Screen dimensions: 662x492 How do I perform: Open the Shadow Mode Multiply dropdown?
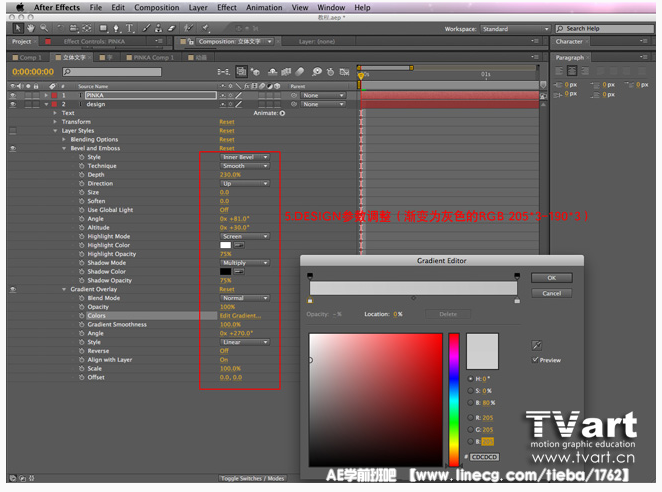[244, 263]
